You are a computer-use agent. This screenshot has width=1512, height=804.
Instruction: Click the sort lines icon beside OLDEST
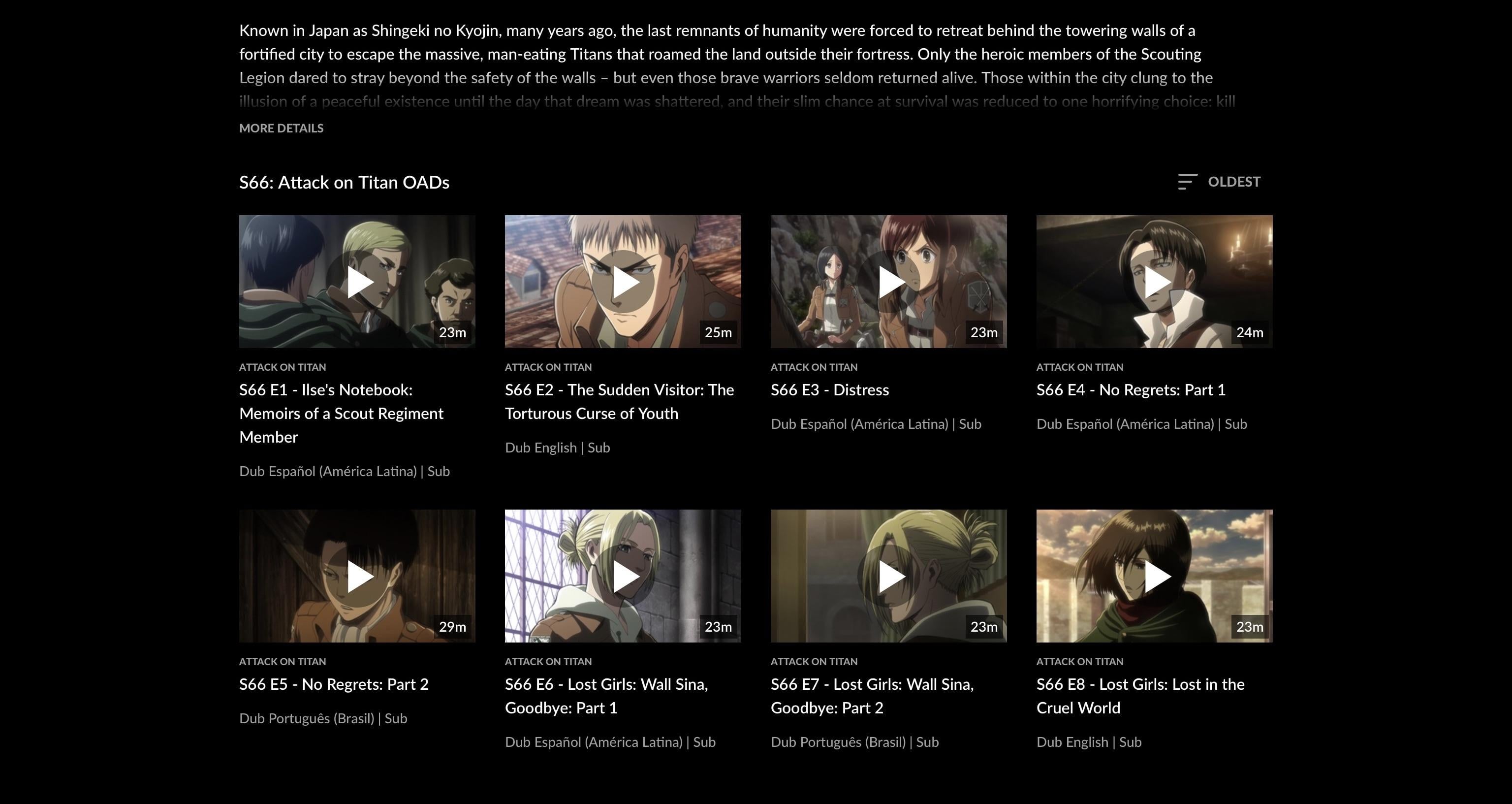pos(1188,182)
